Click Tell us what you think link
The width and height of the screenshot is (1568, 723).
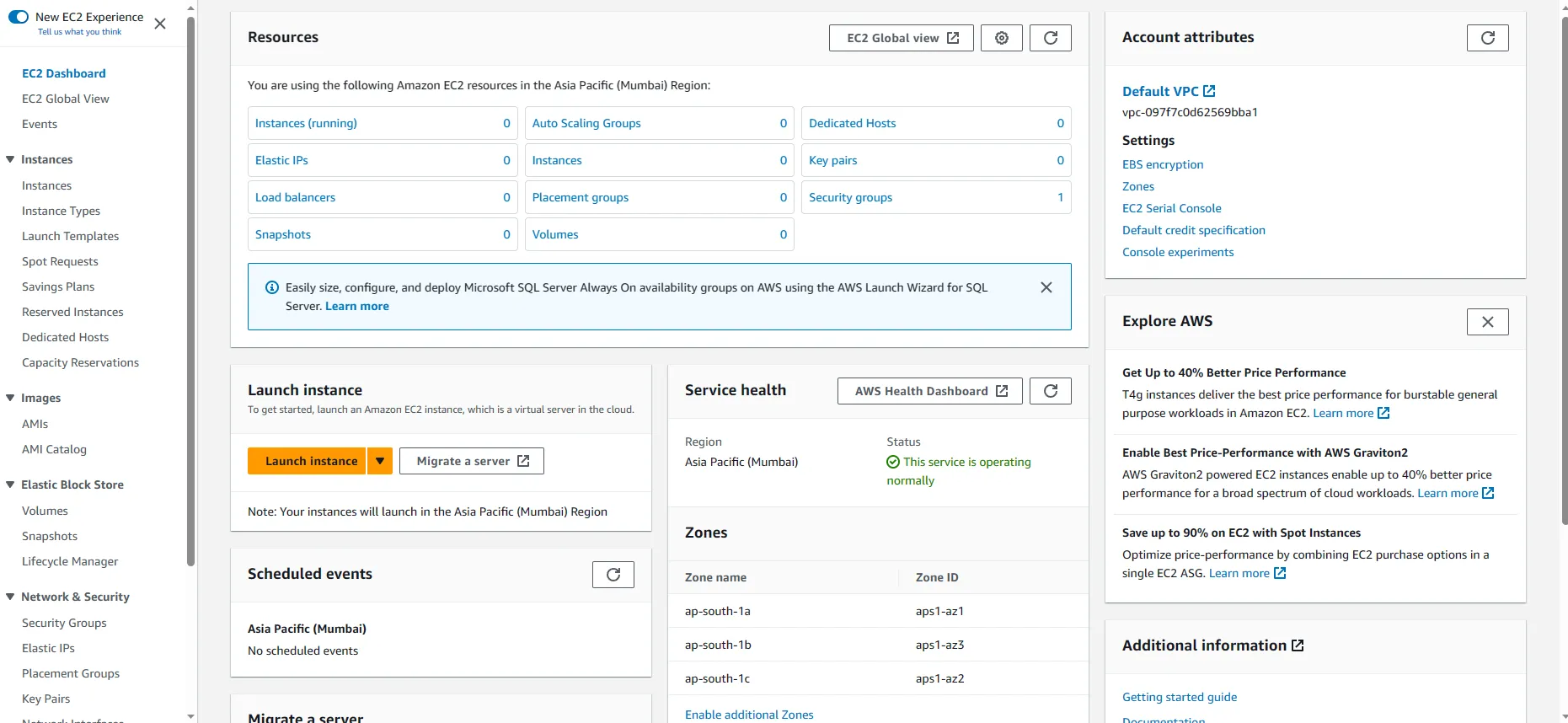pyautogui.click(x=79, y=32)
